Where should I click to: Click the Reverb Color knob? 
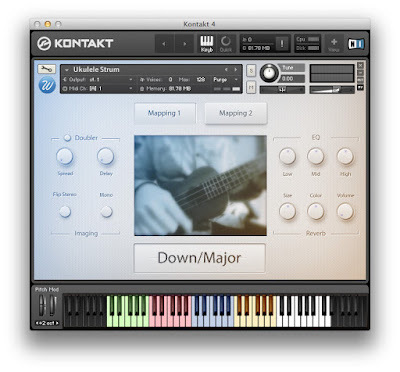[x=316, y=211]
